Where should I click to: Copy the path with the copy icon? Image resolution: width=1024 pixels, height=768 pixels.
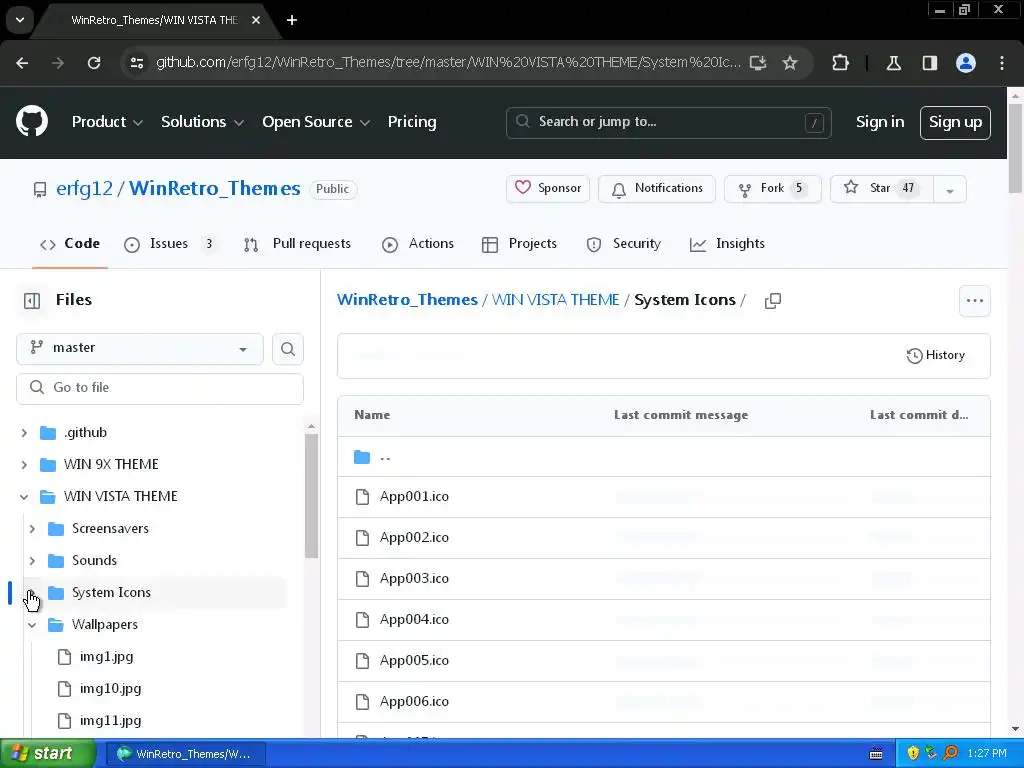tap(773, 300)
